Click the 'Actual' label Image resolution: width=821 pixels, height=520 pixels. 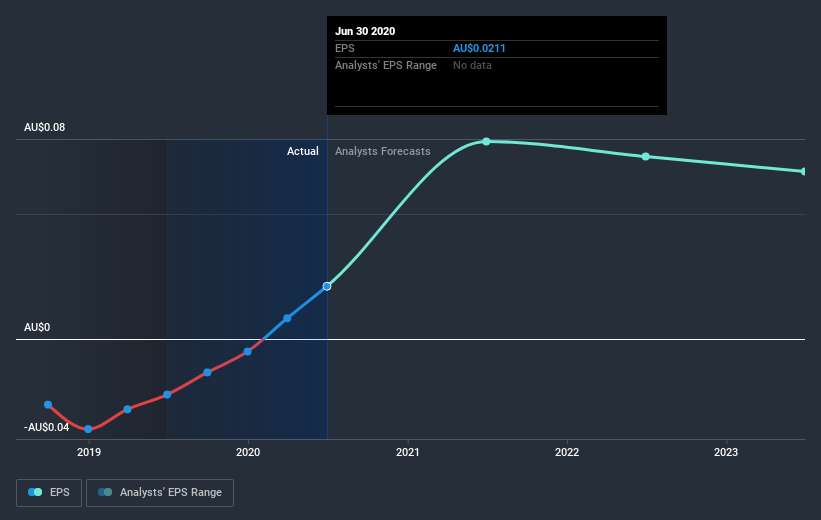coord(303,151)
